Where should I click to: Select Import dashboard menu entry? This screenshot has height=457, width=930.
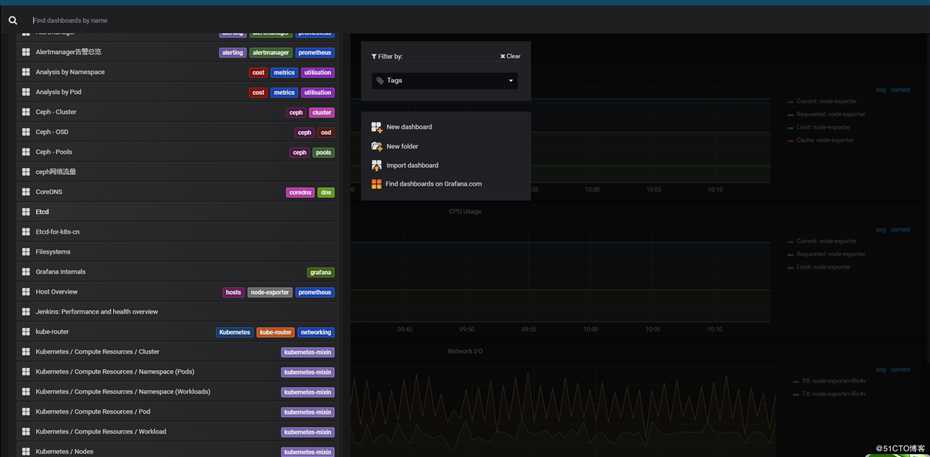[412, 165]
